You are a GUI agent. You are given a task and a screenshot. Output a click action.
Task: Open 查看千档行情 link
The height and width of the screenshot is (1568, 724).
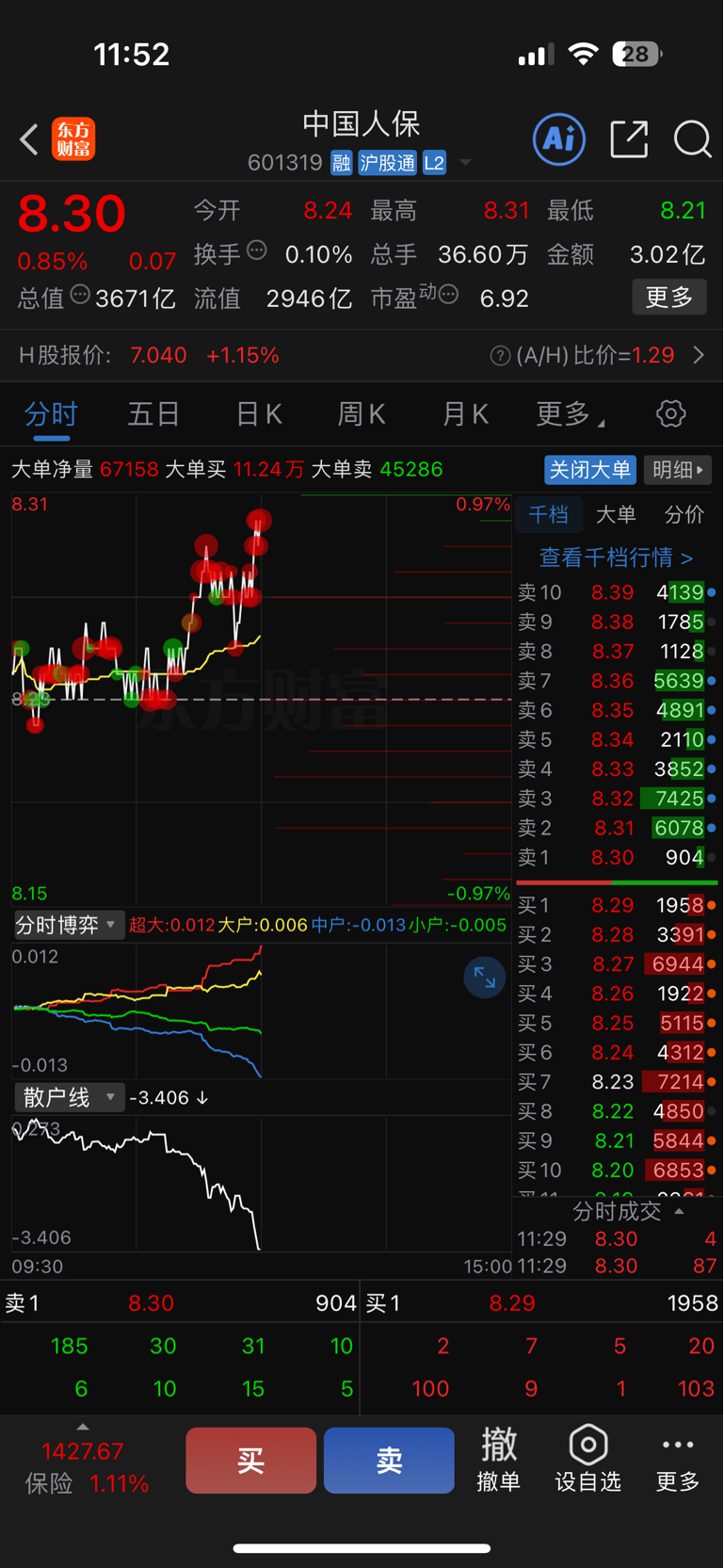(x=616, y=558)
